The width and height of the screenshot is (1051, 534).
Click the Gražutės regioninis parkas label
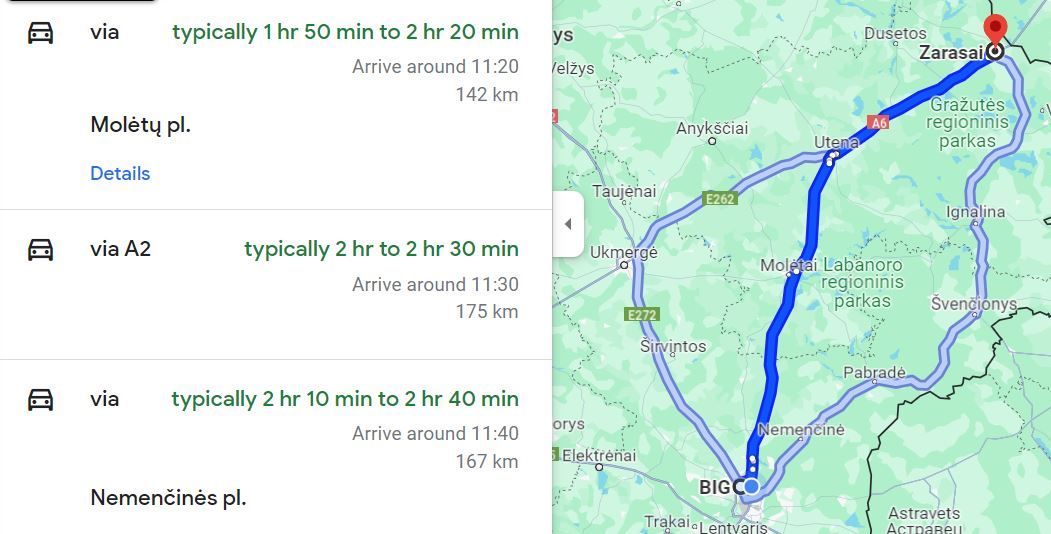pos(967,122)
